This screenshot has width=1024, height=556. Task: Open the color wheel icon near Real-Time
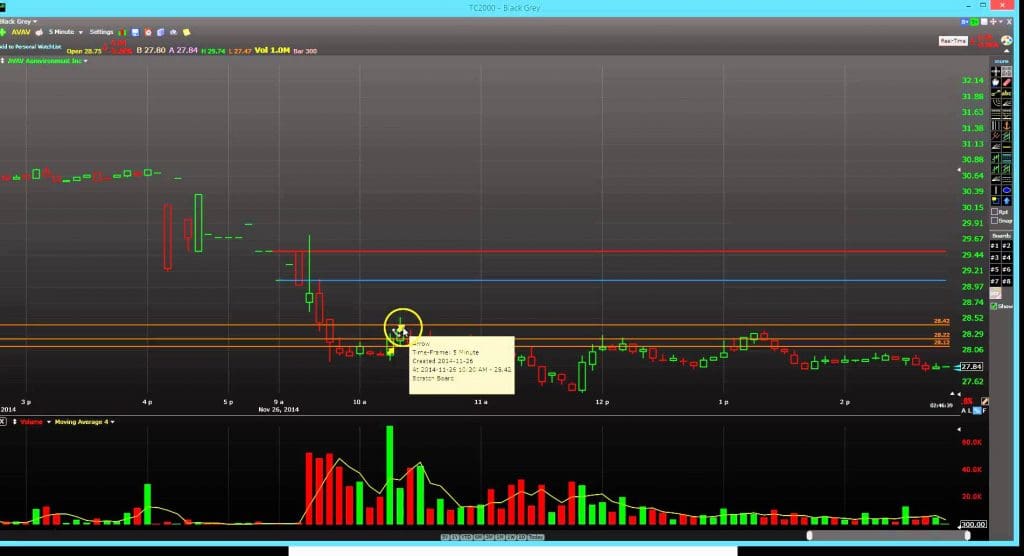pos(1007,41)
